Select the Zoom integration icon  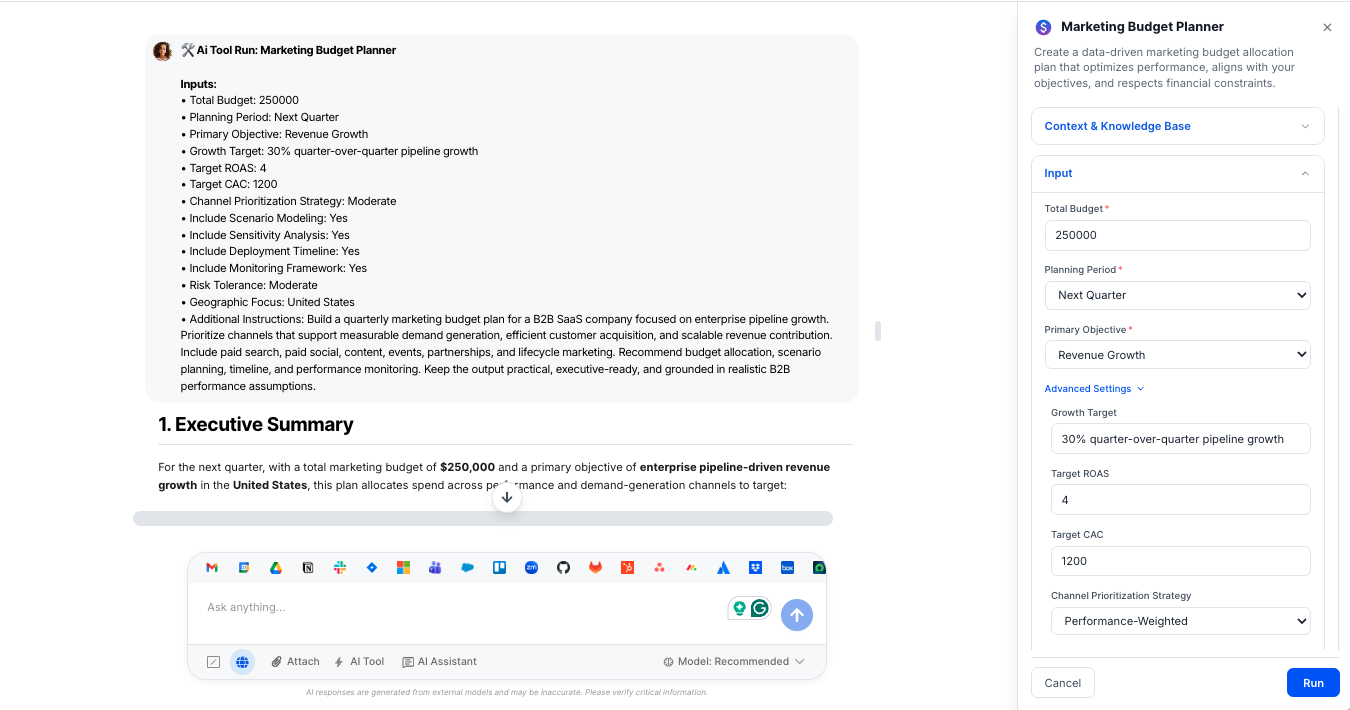click(x=531, y=567)
